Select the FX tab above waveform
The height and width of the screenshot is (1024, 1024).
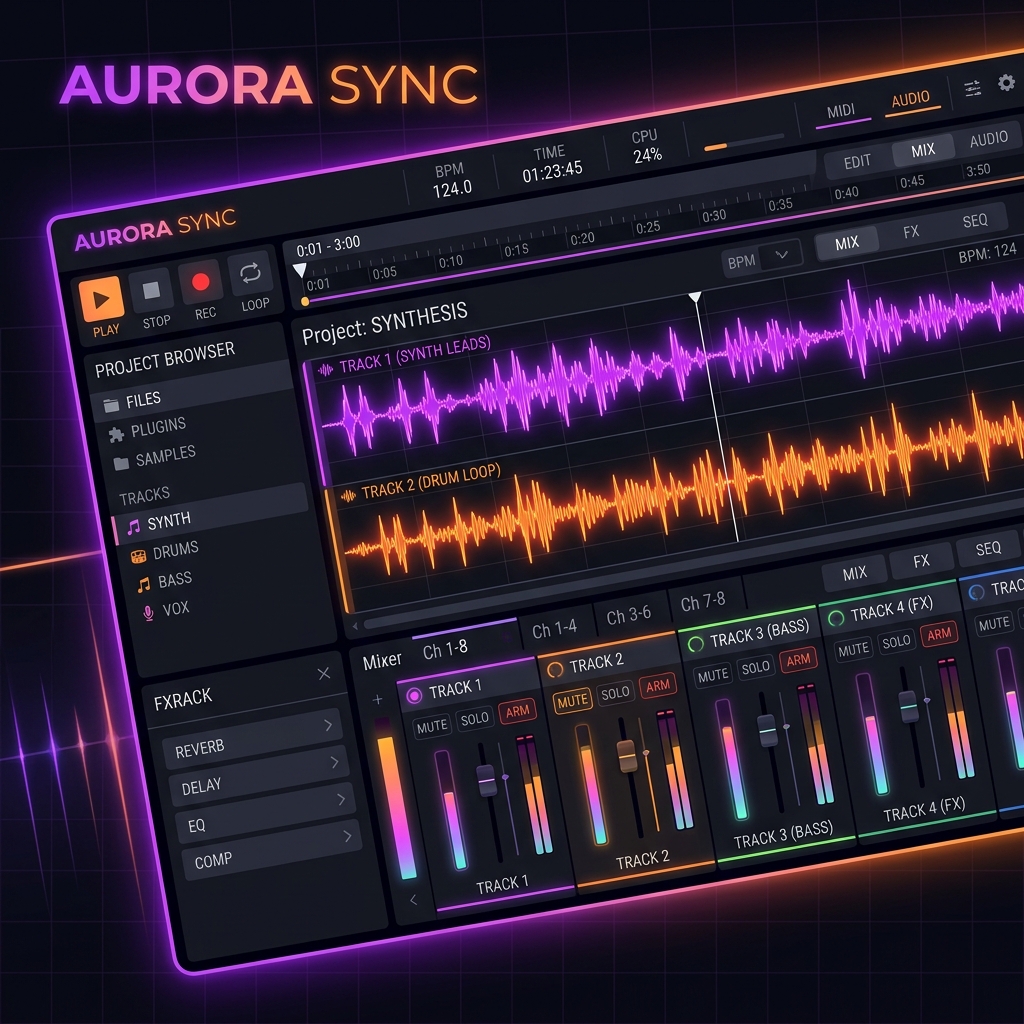tap(911, 232)
